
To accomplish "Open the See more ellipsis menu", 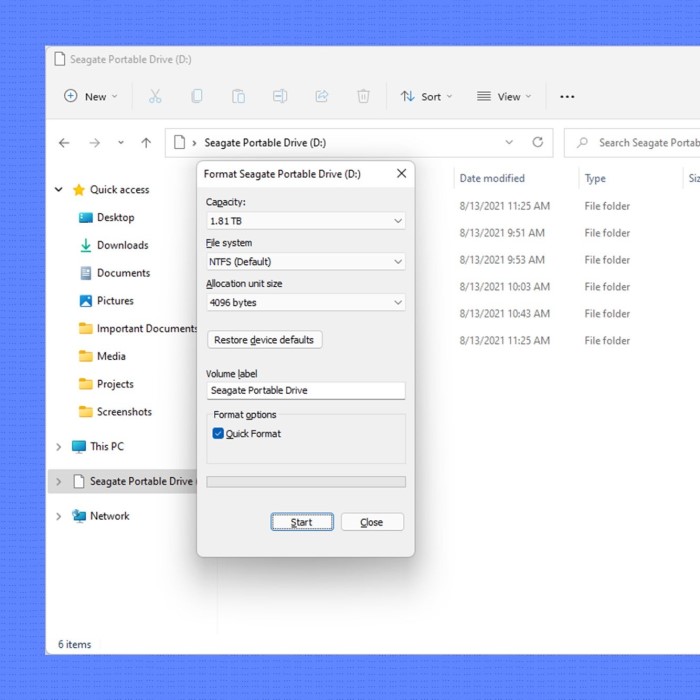I will click(x=567, y=96).
